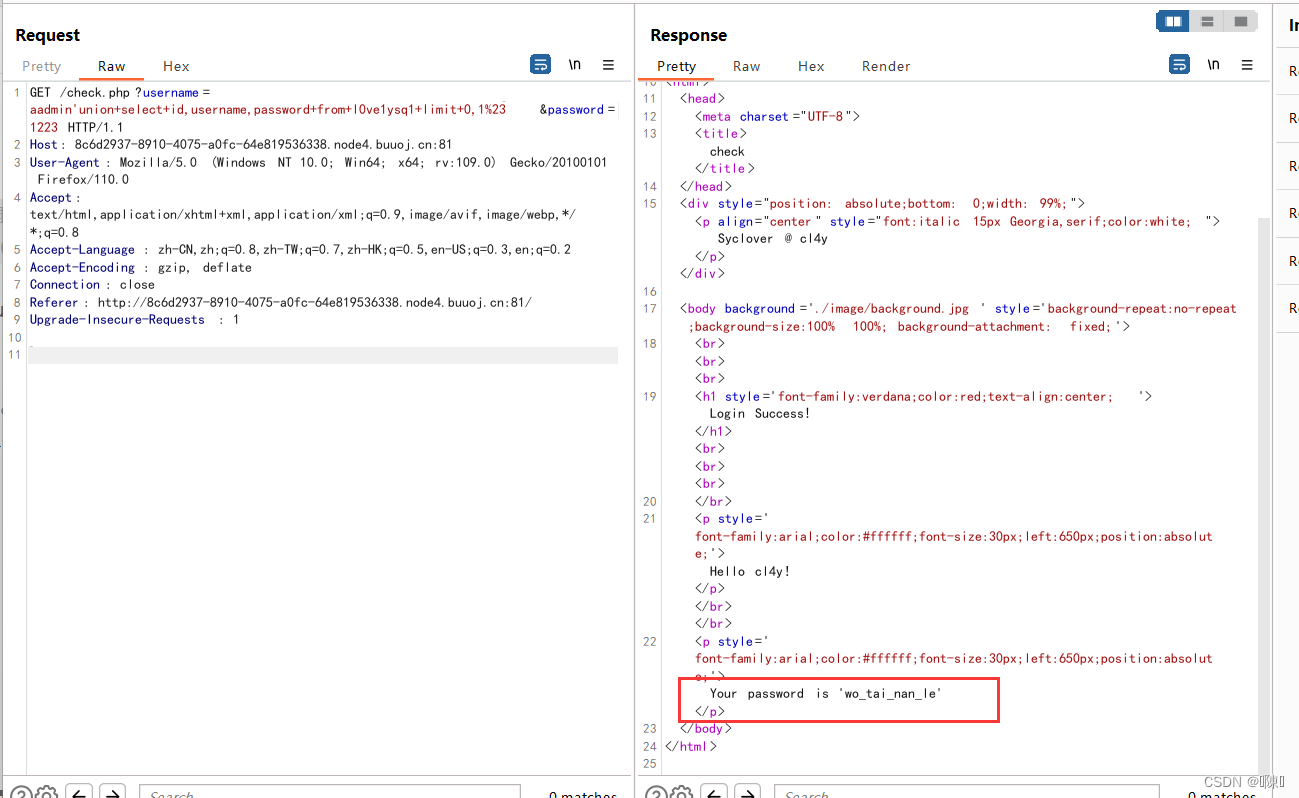Click the Request search help icon

pos(20,794)
